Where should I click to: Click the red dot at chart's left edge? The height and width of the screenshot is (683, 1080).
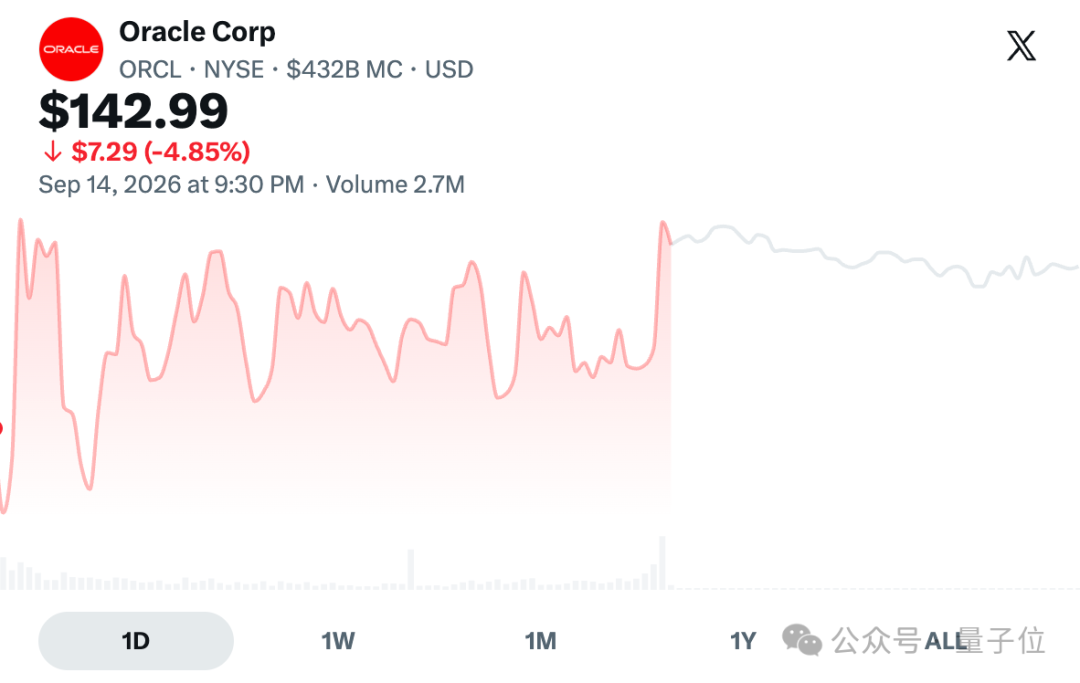[x=1, y=428]
